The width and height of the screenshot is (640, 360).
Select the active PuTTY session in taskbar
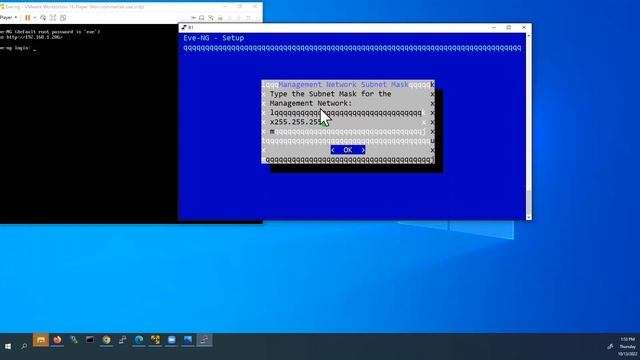pyautogui.click(x=204, y=340)
